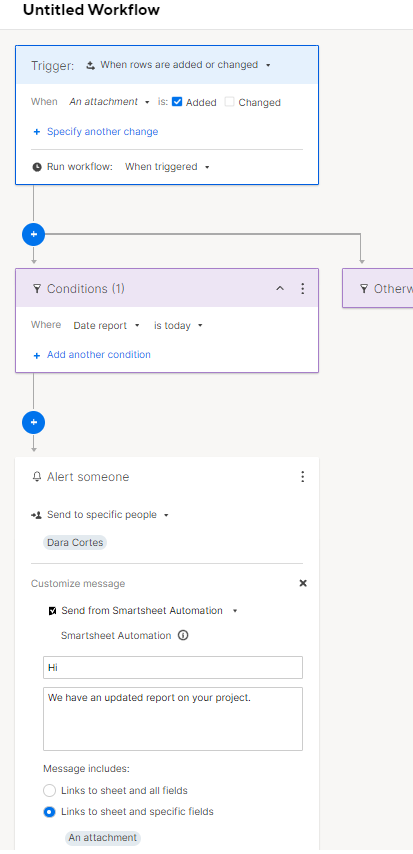Open the Date report field dropdown
Image resolution: width=413 pixels, height=854 pixels.
click(x=107, y=326)
